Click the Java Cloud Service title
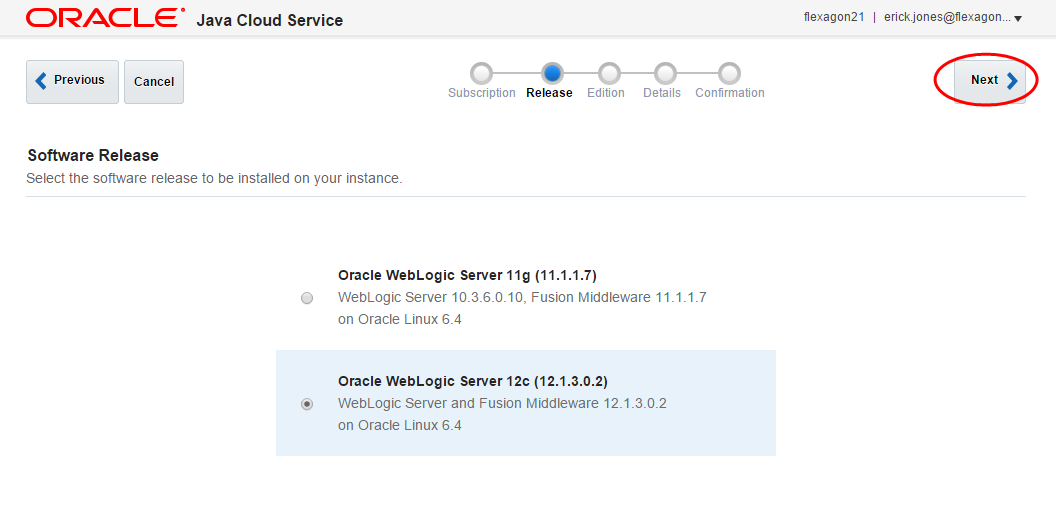Viewport: 1056px width, 514px height. (269, 20)
